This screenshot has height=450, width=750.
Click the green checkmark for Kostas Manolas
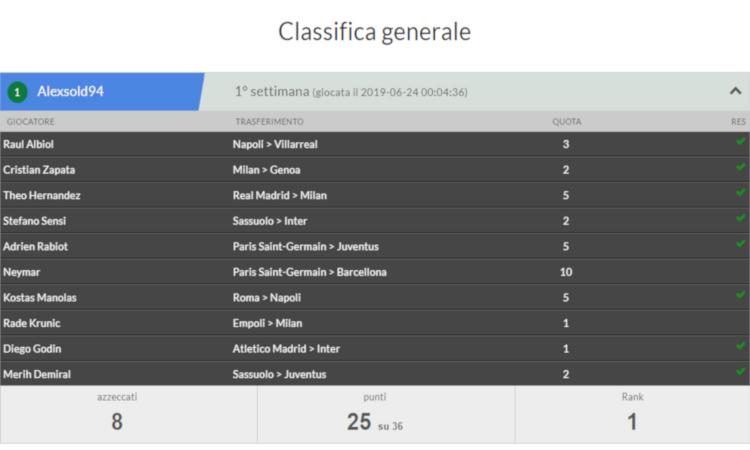[740, 295]
